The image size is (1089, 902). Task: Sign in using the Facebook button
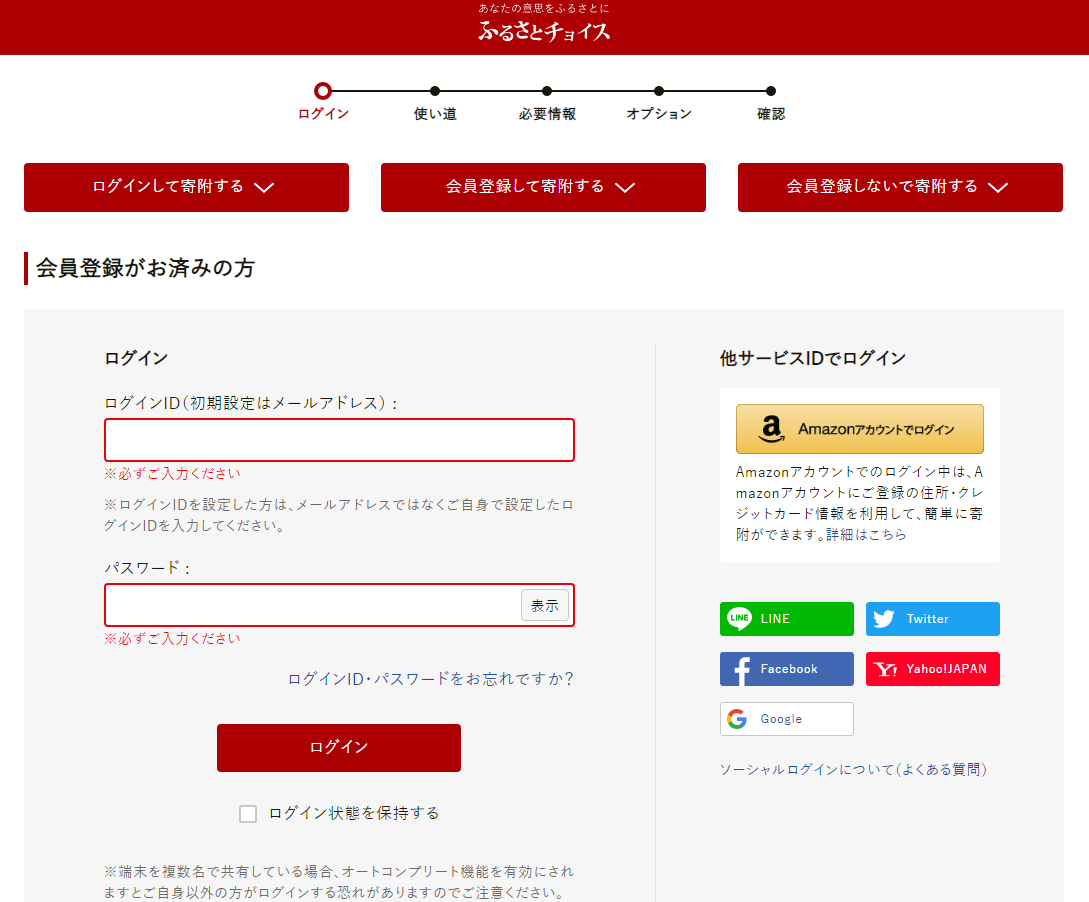tap(786, 669)
